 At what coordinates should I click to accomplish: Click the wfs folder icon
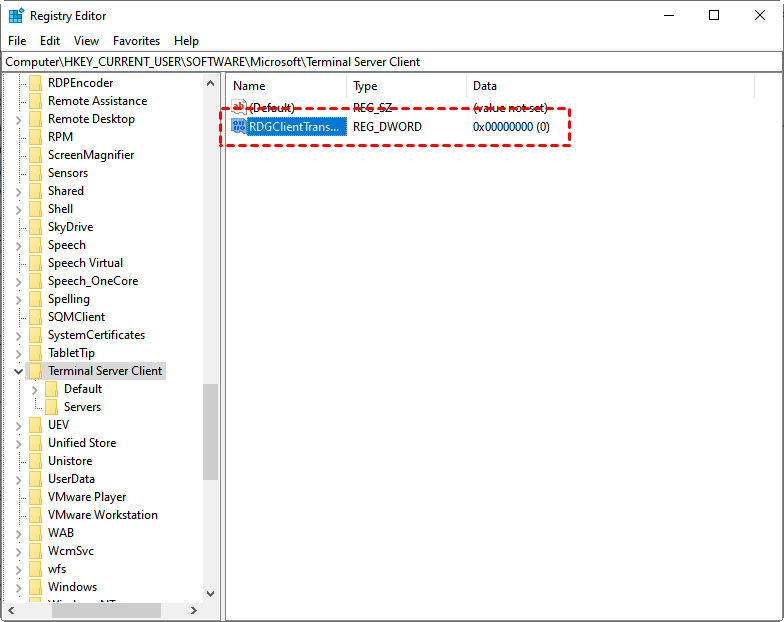click(x=36, y=569)
